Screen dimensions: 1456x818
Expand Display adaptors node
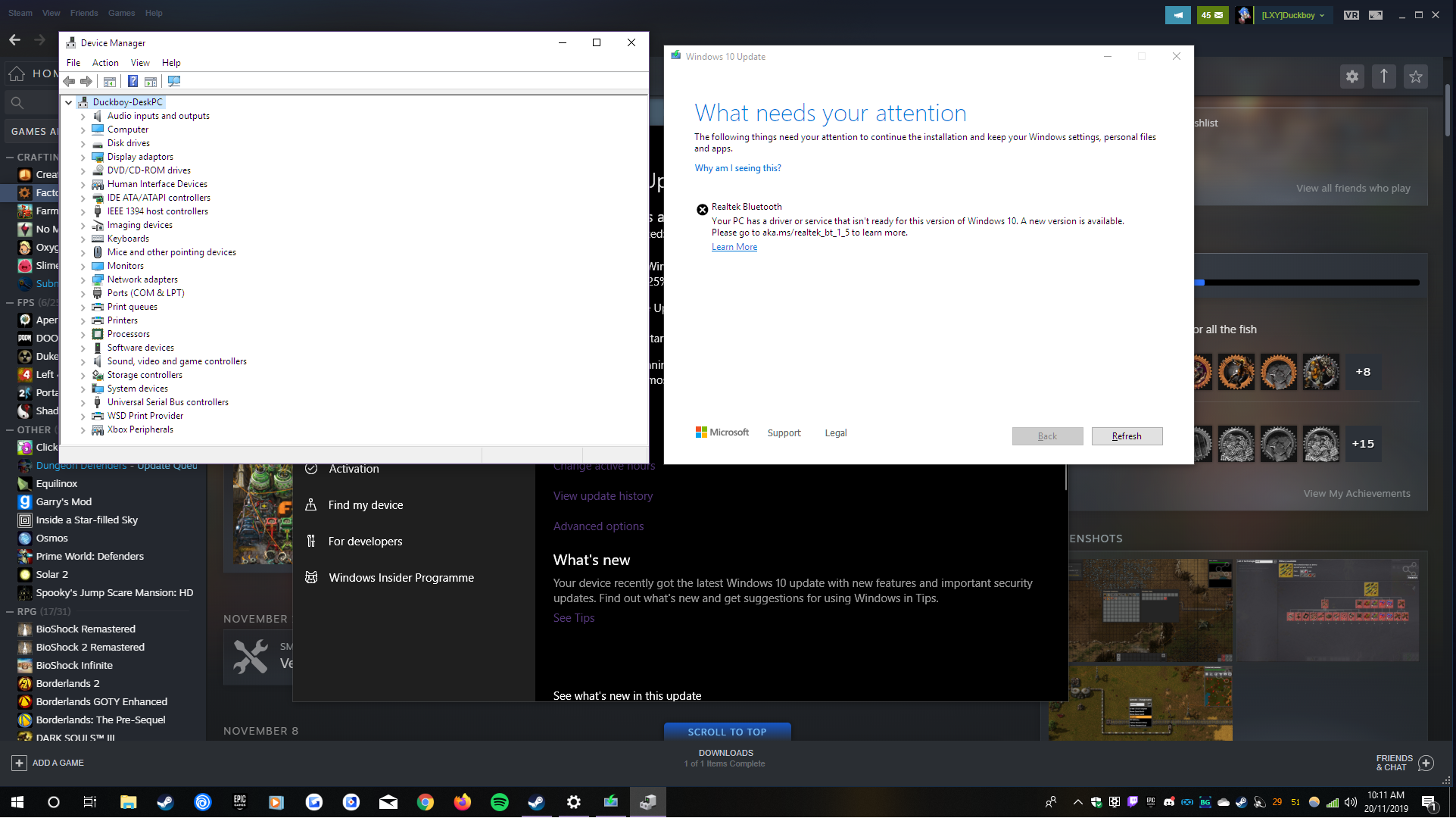click(x=83, y=158)
